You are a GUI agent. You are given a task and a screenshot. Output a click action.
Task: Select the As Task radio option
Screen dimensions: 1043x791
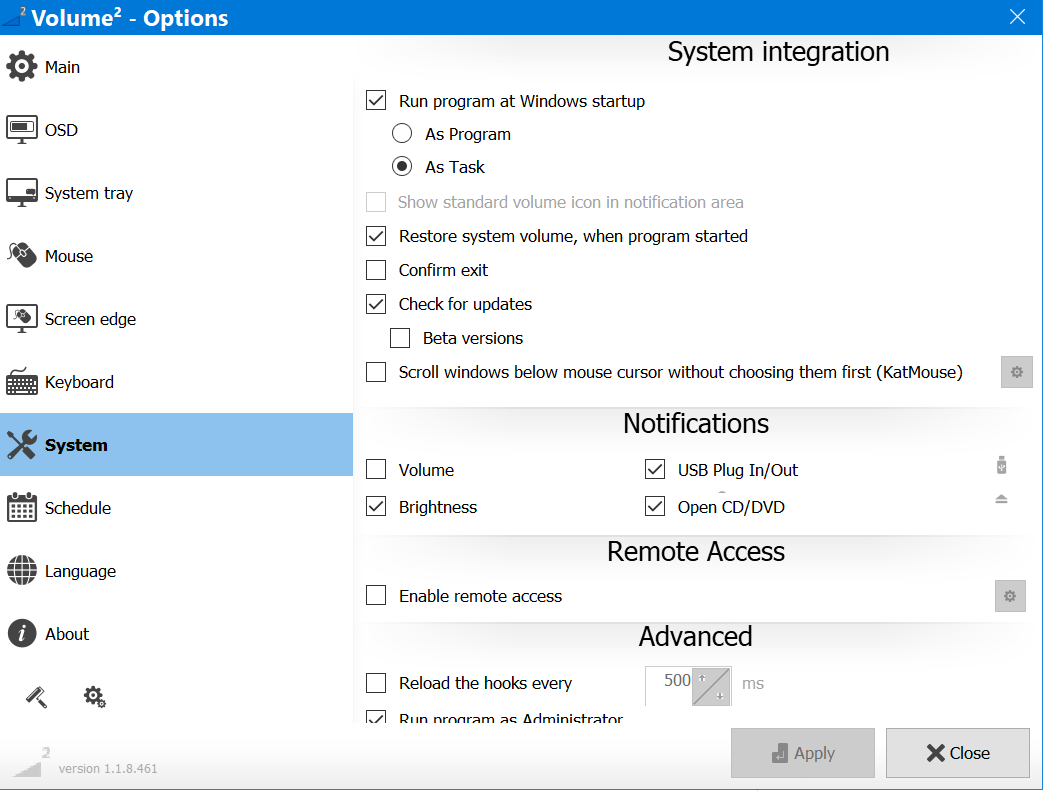(x=402, y=166)
